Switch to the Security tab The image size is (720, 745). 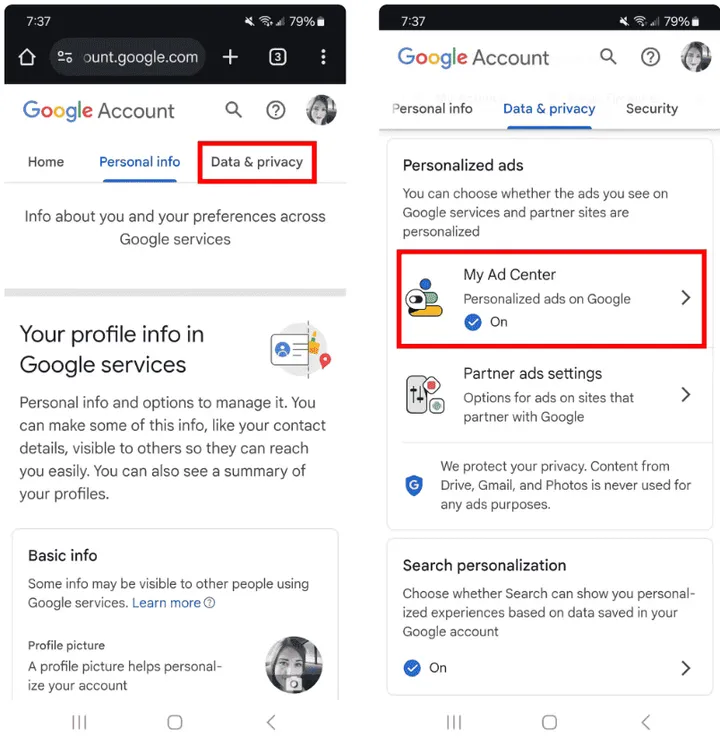tap(652, 109)
